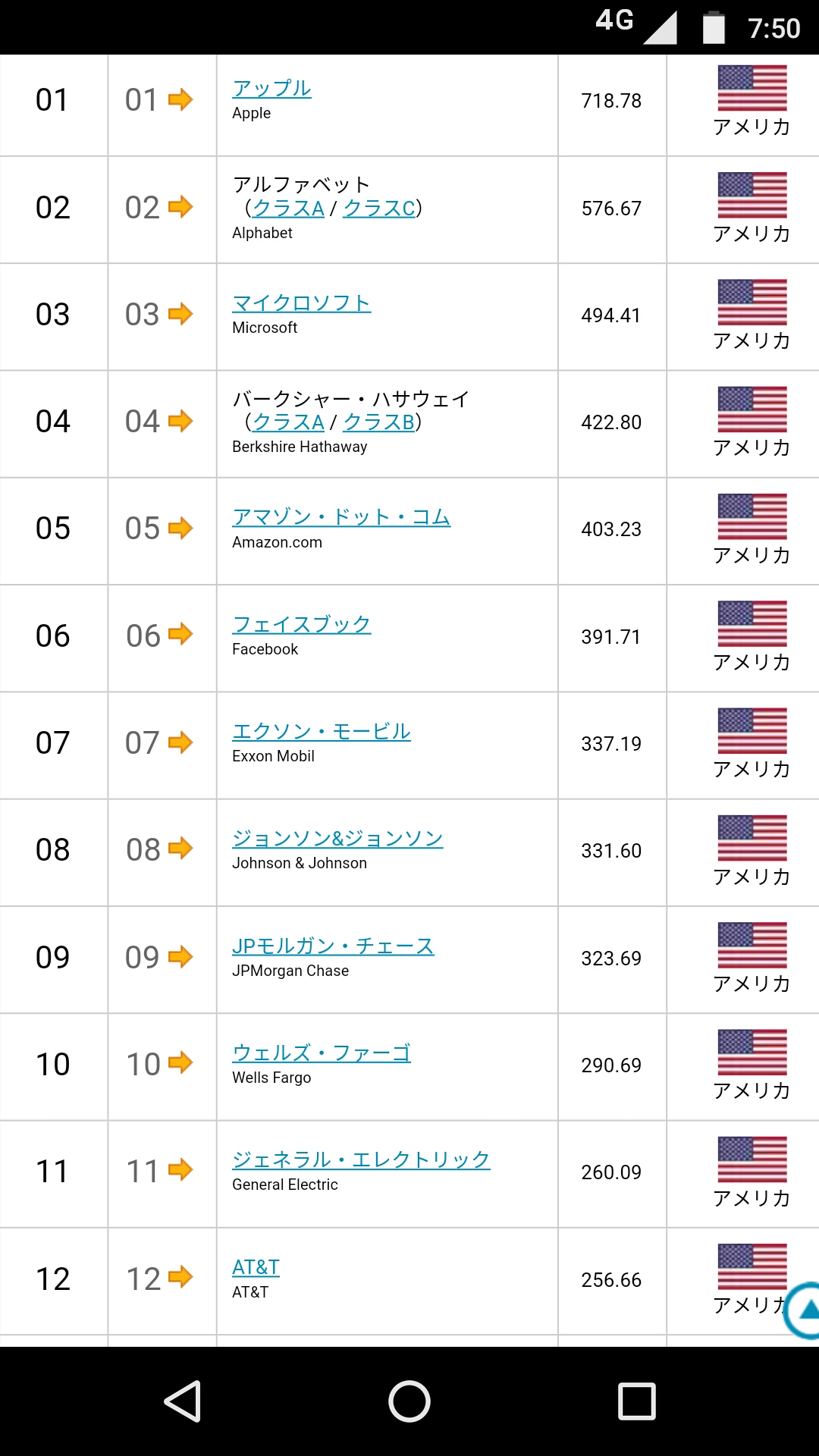819x1456 pixels.
Task: Tap the orange arrow beside rank 05
Action: tap(180, 528)
